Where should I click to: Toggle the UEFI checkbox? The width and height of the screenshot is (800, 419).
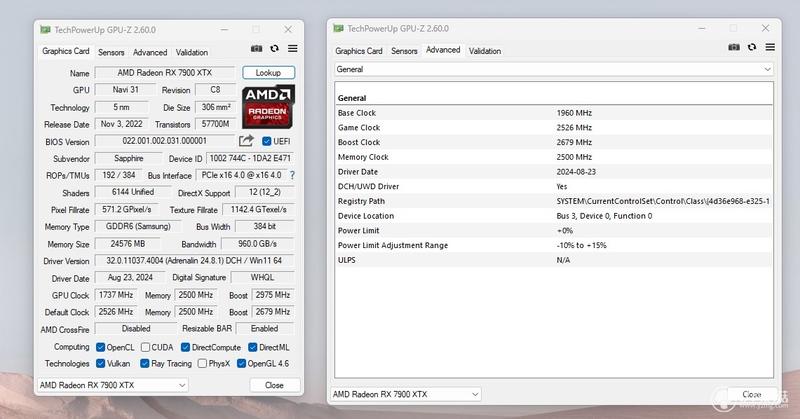coord(266,141)
